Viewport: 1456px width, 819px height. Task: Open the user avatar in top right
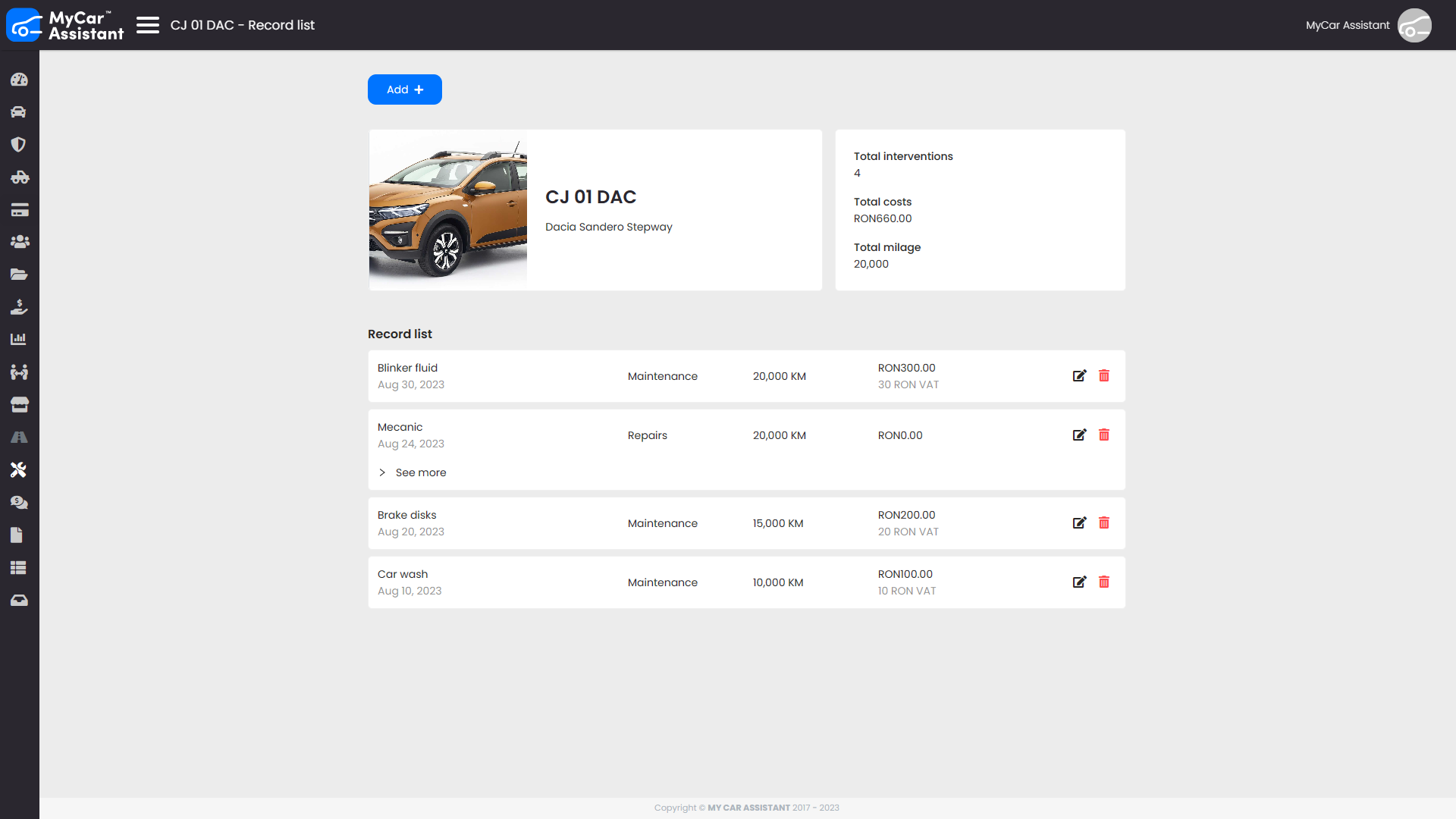[x=1414, y=25]
